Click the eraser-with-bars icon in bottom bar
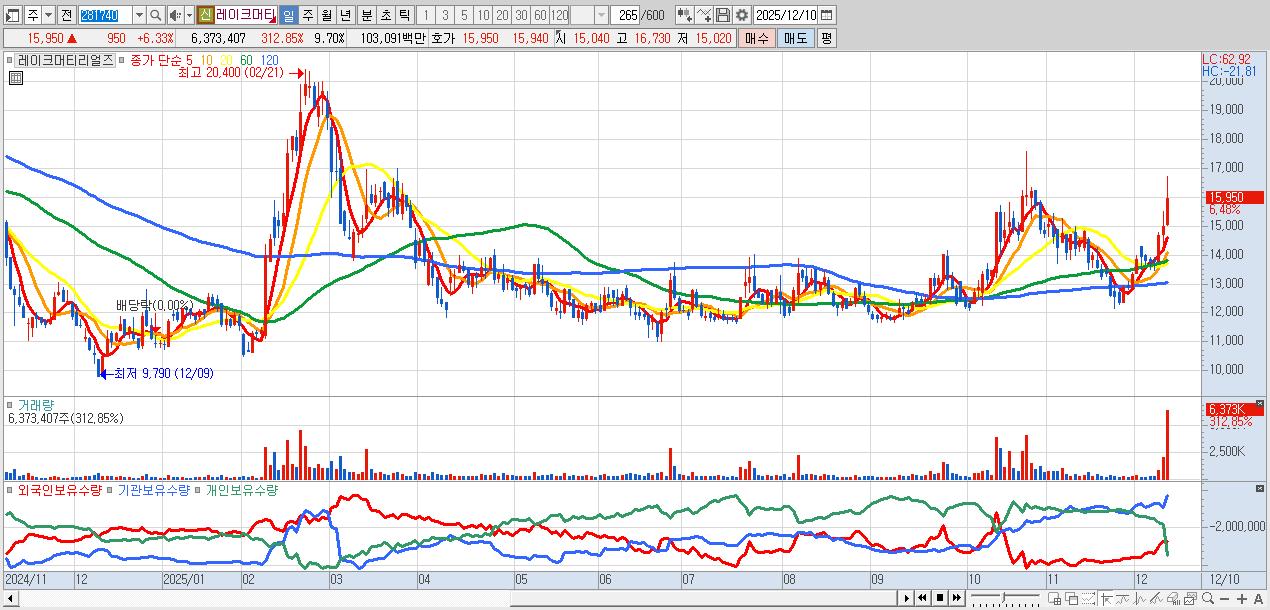The height and width of the screenshot is (610, 1270). [1174, 598]
